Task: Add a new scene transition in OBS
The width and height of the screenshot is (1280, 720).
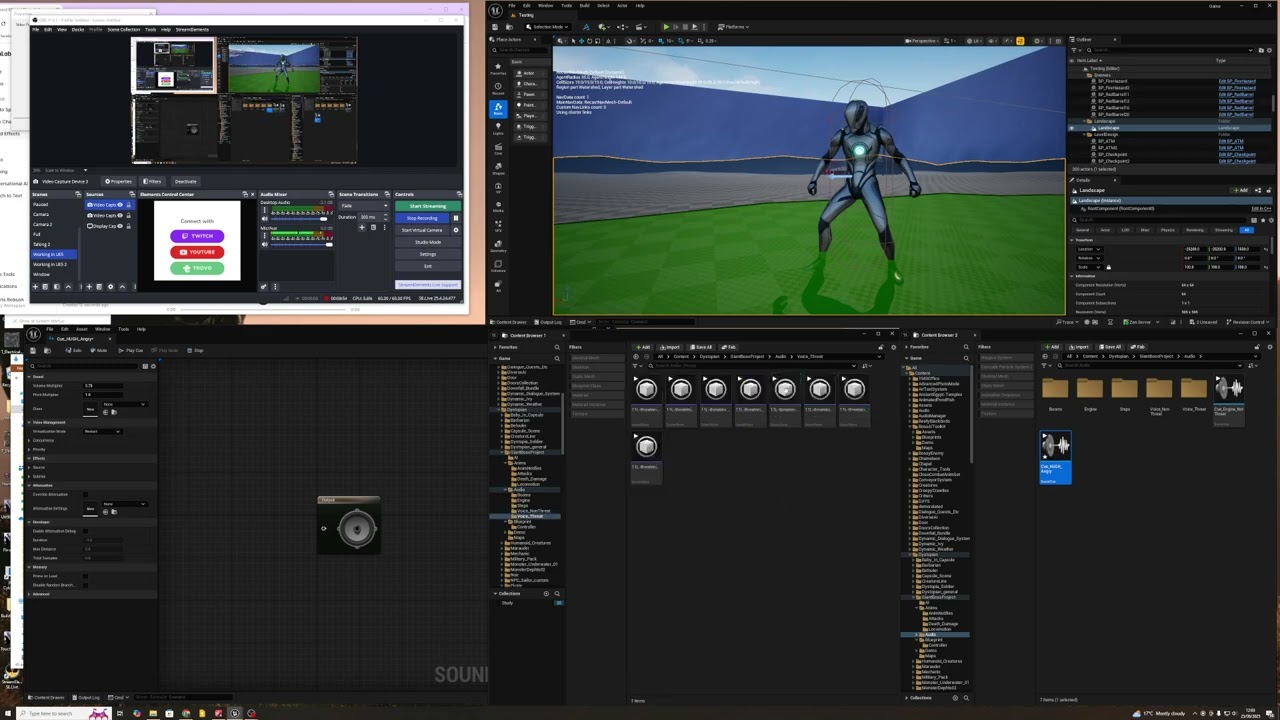Action: [362, 227]
